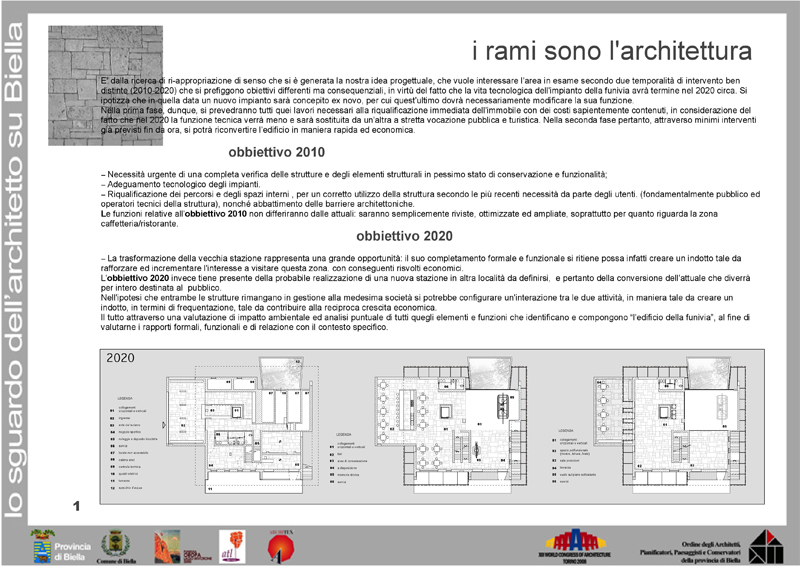
Task: Click the intro line starting "E' dalla ricerca di ri-appropriazione"
Action: point(420,81)
